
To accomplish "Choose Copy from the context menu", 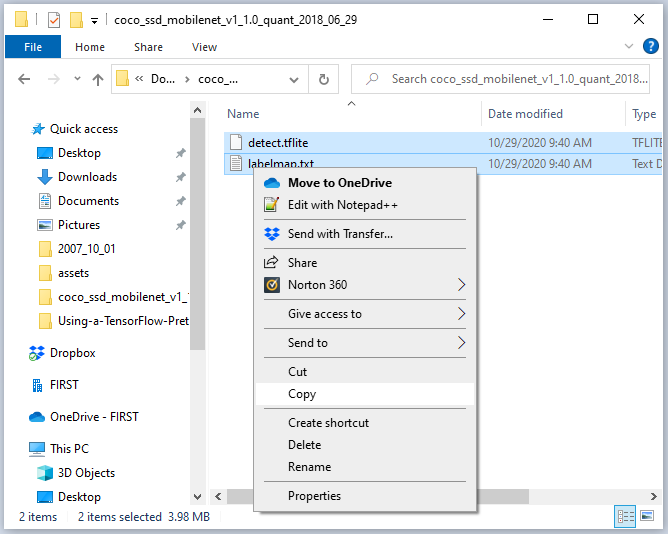I will tap(302, 394).
